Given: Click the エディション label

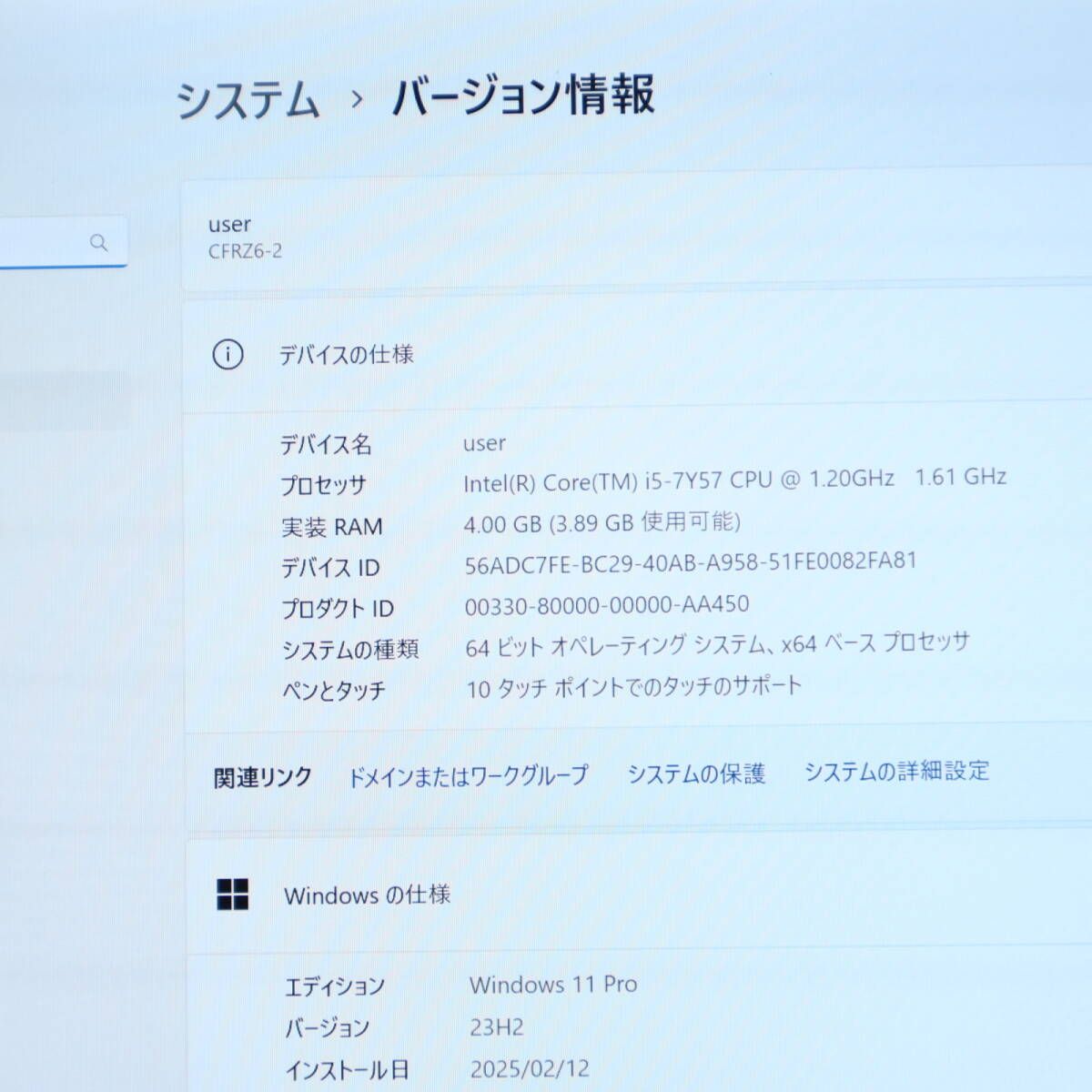Looking at the screenshot, I should 335,986.
